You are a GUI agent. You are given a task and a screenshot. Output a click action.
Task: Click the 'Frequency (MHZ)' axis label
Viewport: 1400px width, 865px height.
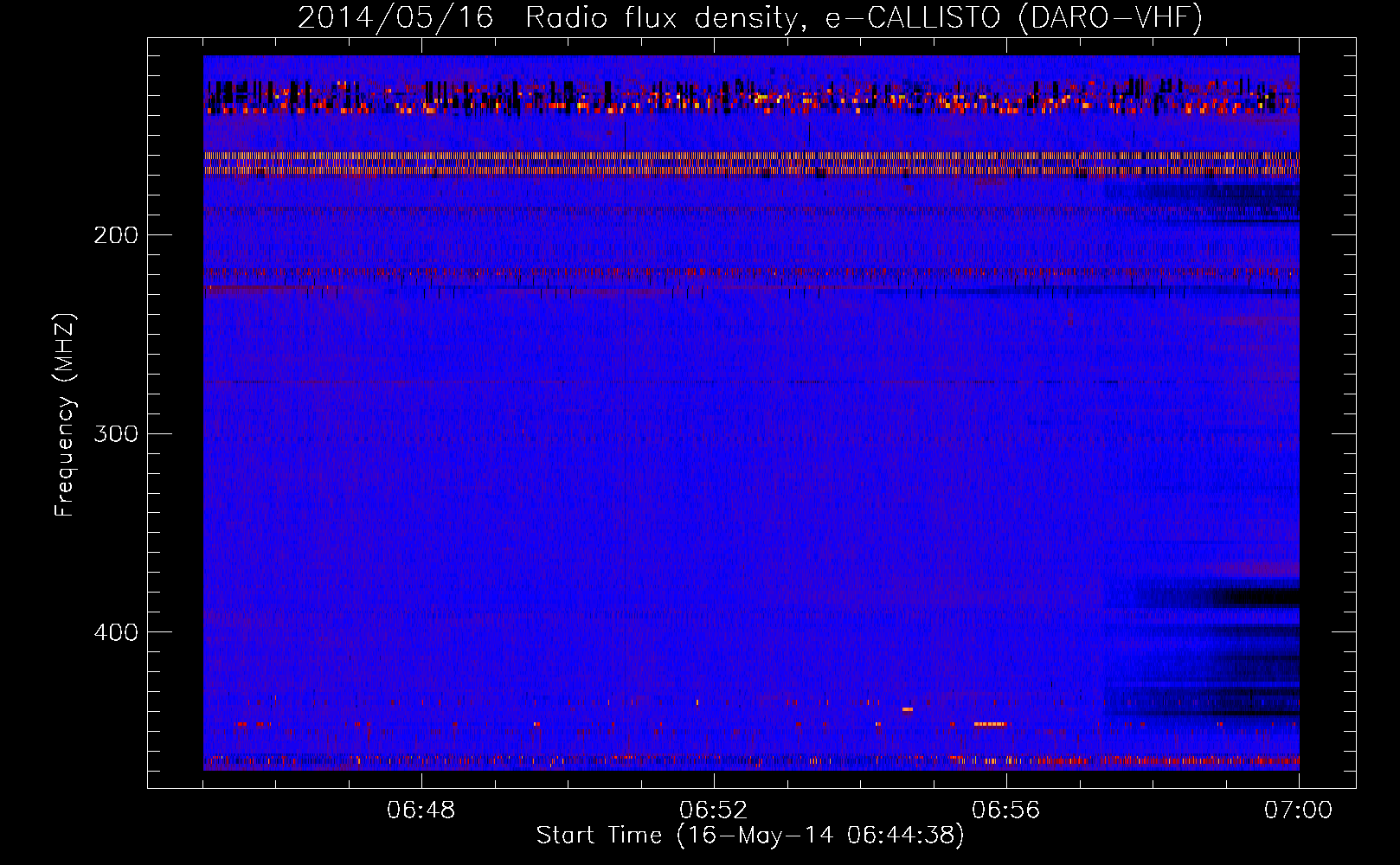coord(65,415)
